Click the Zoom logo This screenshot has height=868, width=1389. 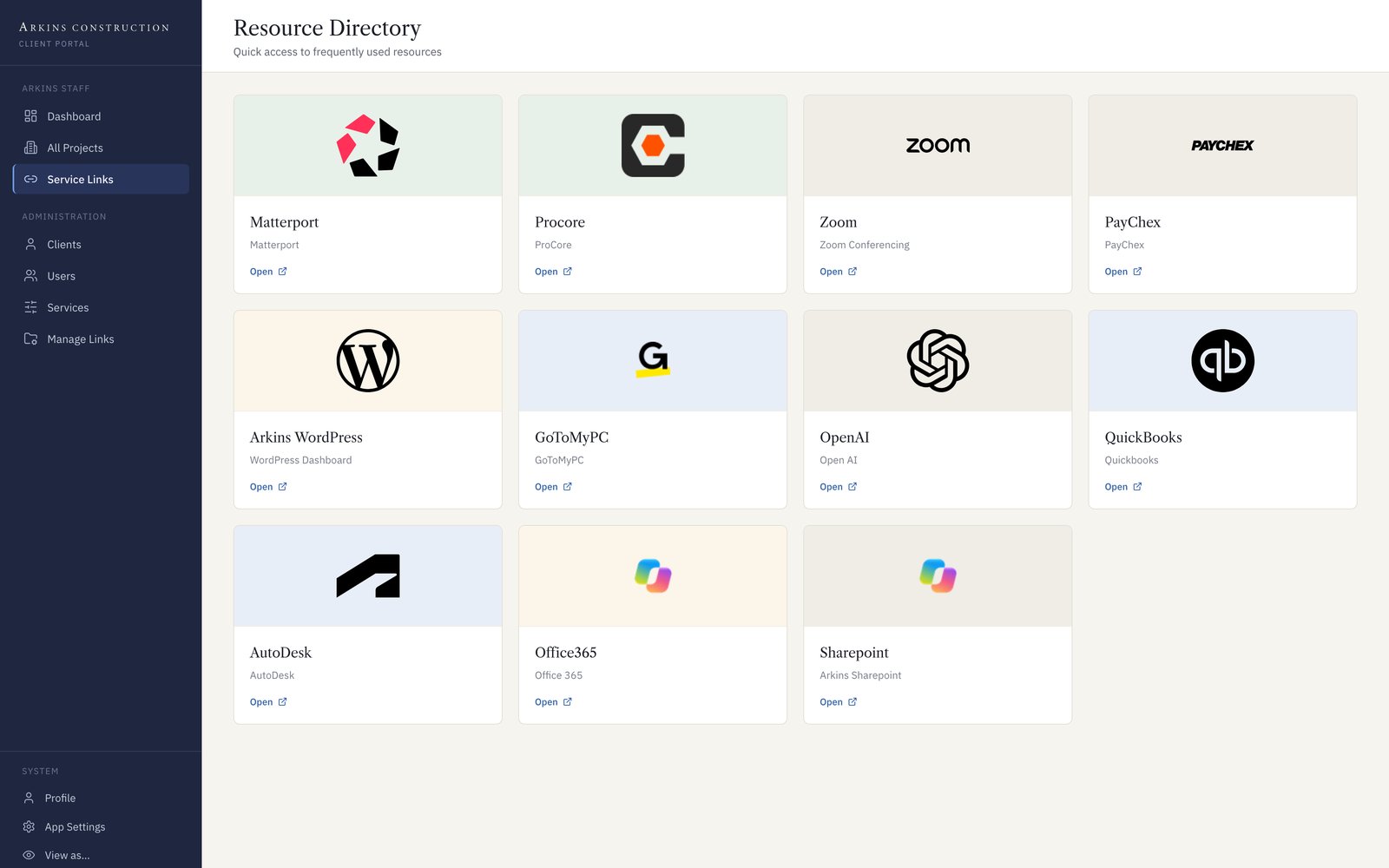click(938, 146)
